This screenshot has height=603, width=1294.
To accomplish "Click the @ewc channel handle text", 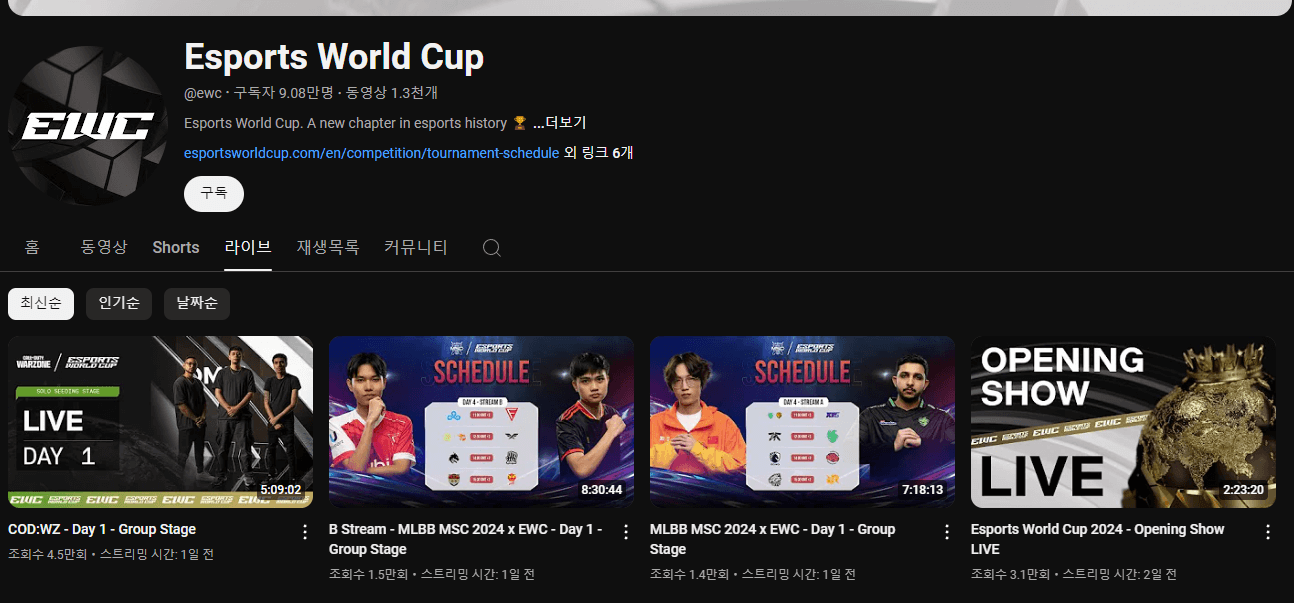I will [203, 93].
